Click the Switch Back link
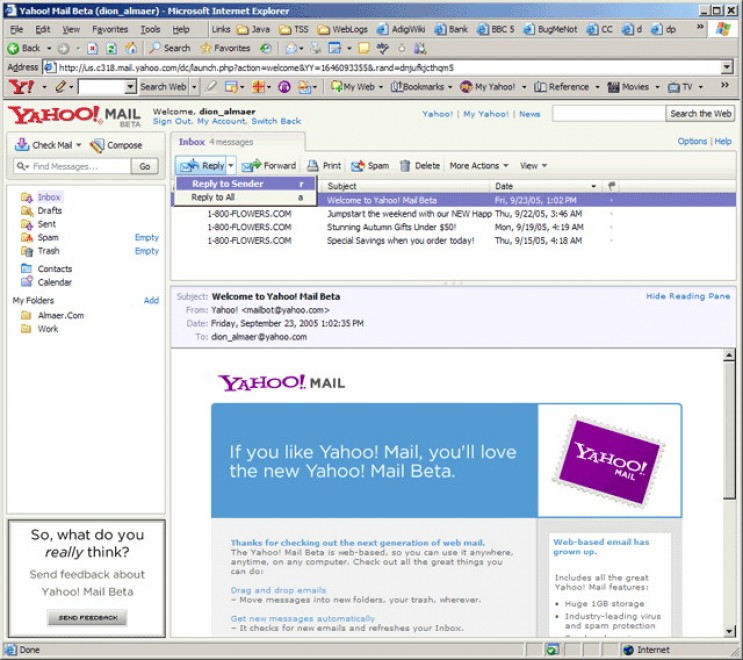Image resolution: width=743 pixels, height=660 pixels. pyautogui.click(x=276, y=121)
